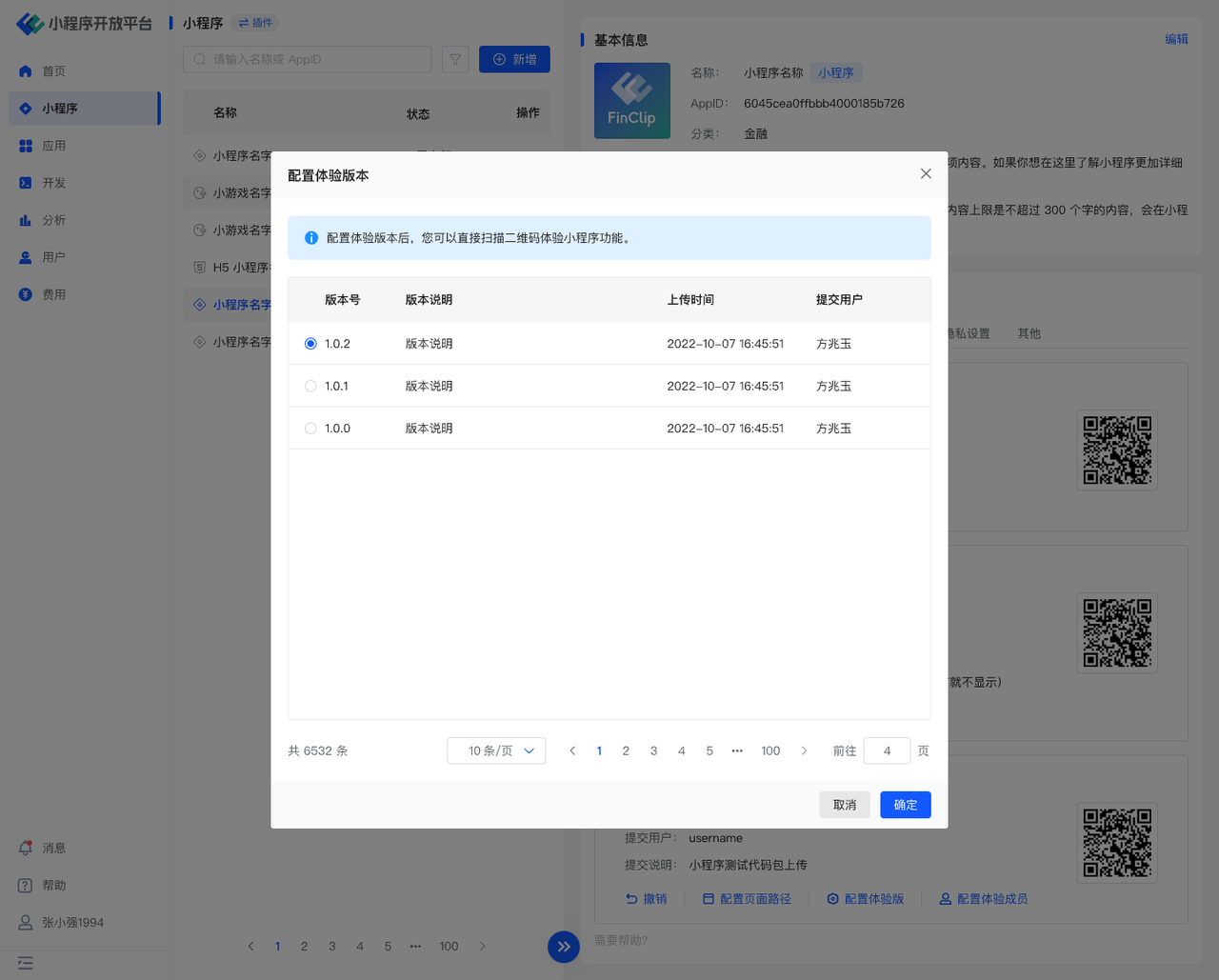The image size is (1219, 980).
Task: Confirm with the 确定 button
Action: click(x=905, y=805)
